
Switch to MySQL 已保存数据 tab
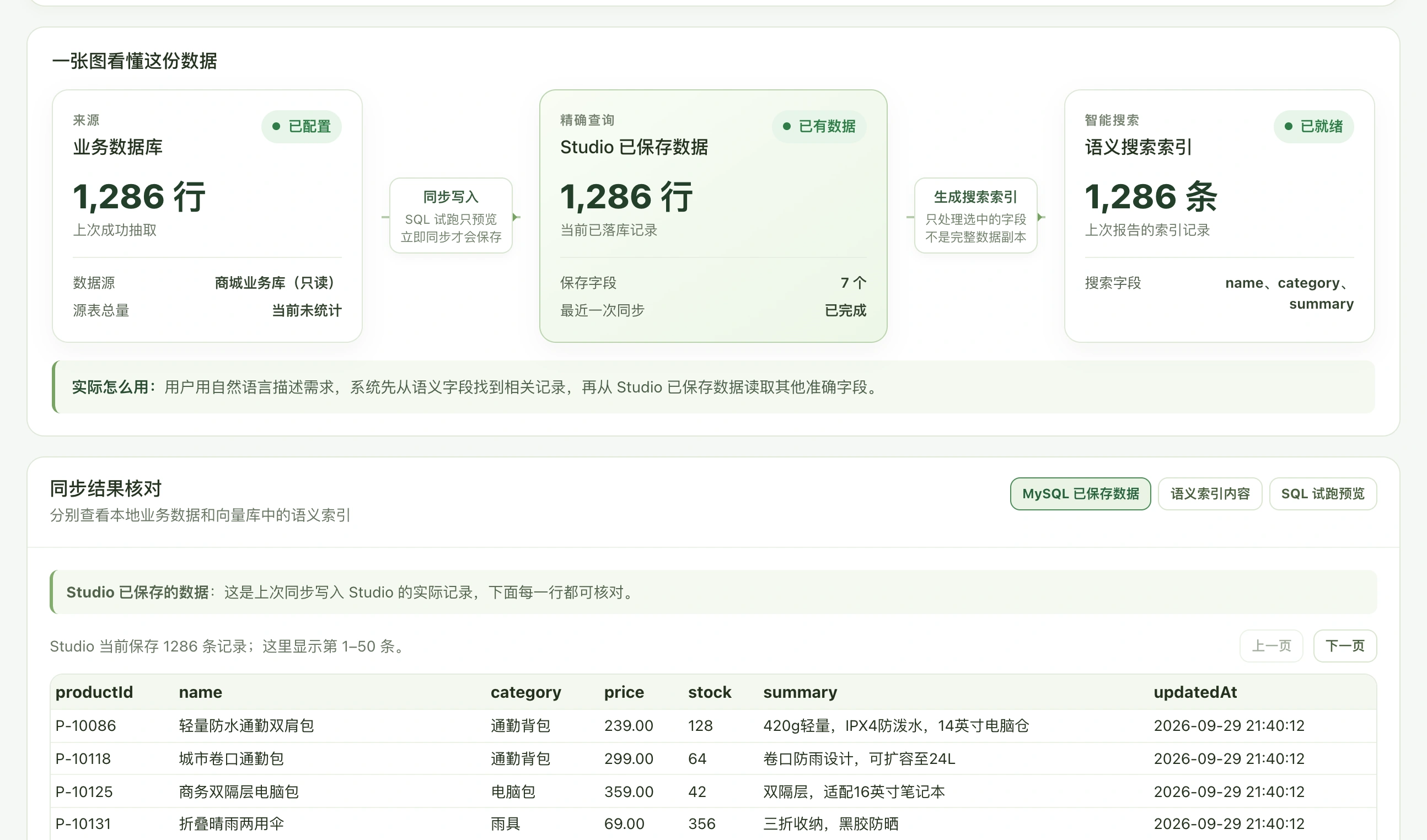1080,494
